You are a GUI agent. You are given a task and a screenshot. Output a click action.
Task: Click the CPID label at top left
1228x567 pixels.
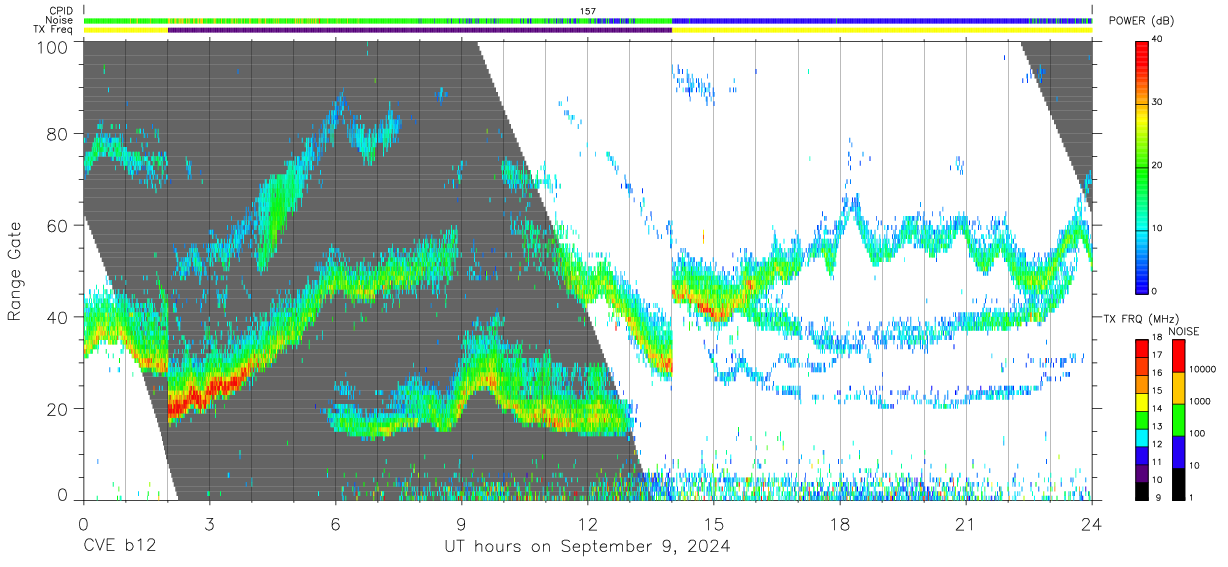(59, 11)
